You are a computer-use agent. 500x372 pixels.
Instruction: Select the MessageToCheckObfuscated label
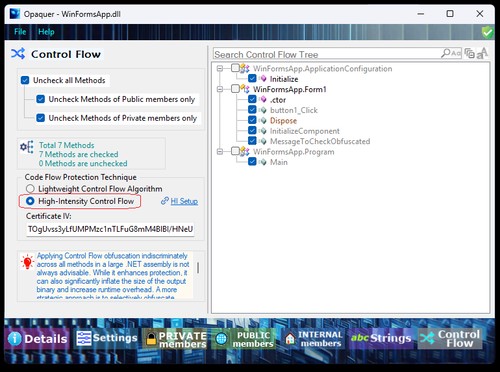[320, 141]
